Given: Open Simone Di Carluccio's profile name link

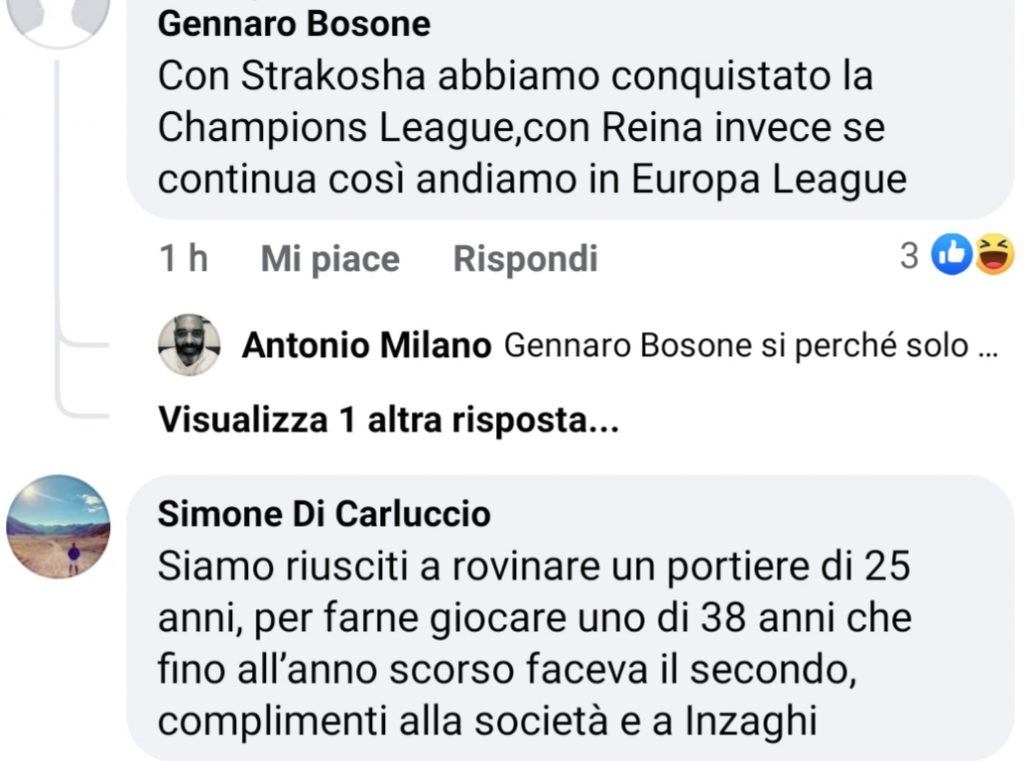Looking at the screenshot, I should pos(324,514).
